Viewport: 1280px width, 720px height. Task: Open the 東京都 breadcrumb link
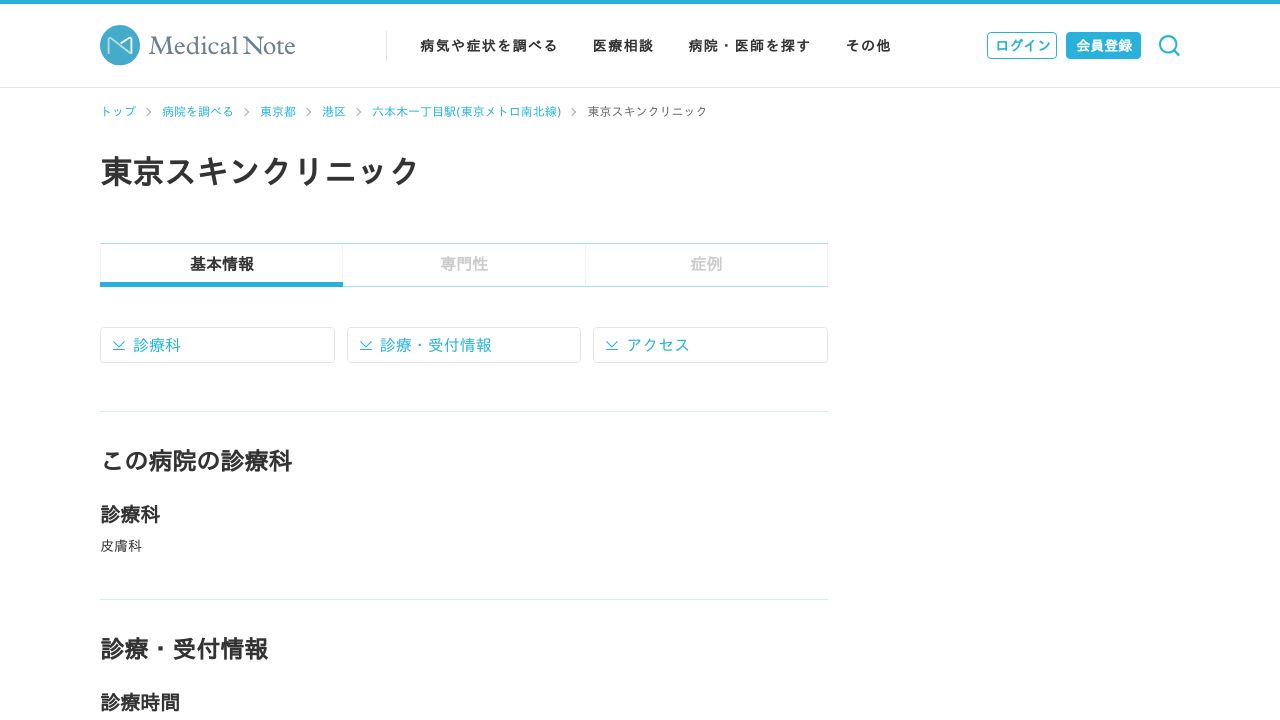tap(278, 111)
